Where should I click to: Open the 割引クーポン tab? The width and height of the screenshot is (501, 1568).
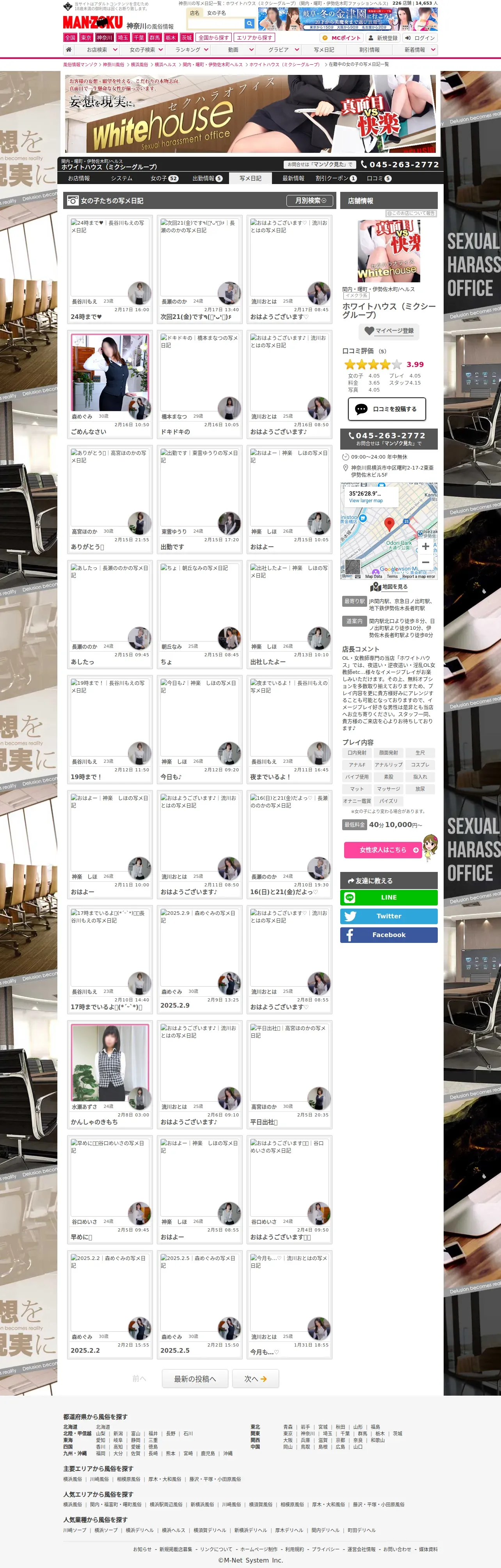(x=336, y=178)
